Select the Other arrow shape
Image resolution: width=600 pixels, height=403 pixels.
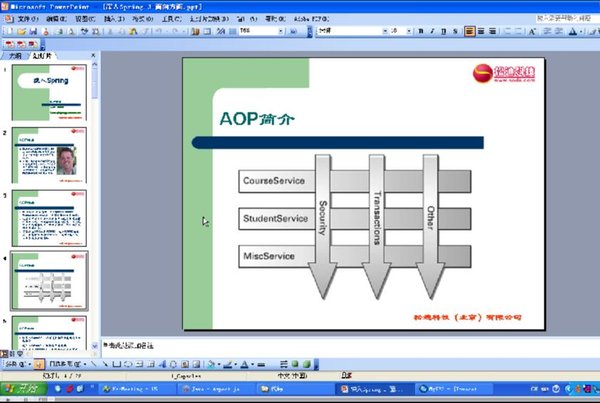(x=430, y=226)
